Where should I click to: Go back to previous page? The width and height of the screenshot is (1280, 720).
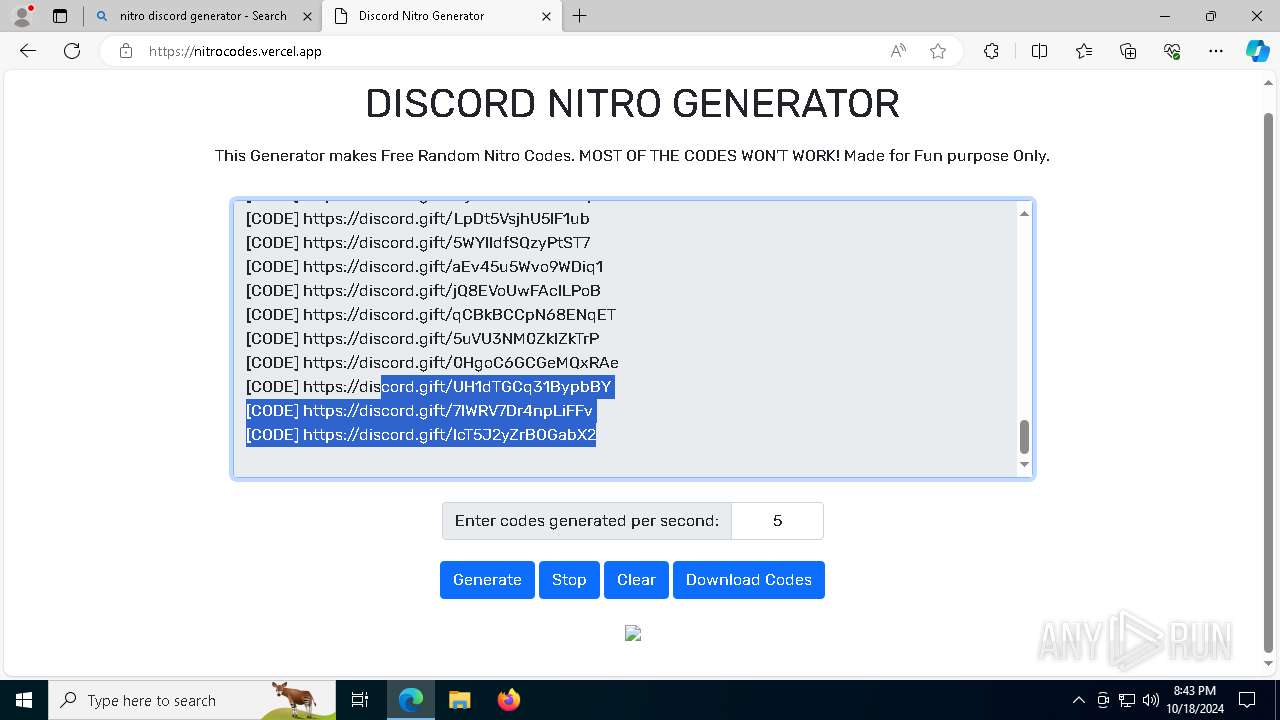[28, 51]
